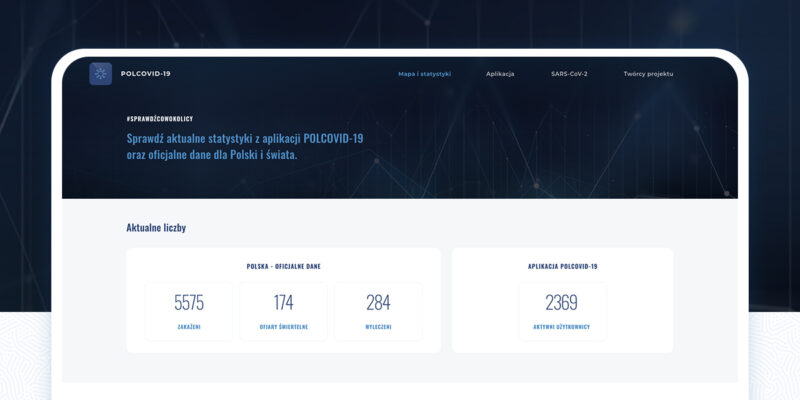
Task: Select the 2369 active users number
Action: pyautogui.click(x=561, y=303)
